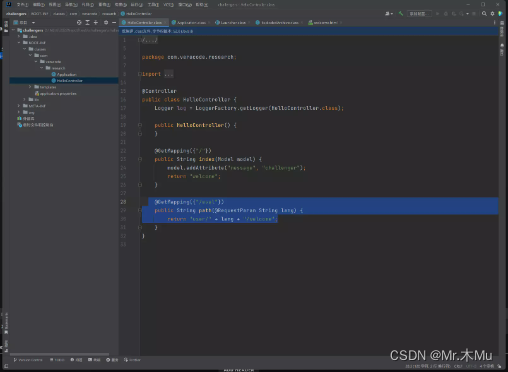The width and height of the screenshot is (508, 372).
Task: Select HelloController in project tree
Action: [x=67, y=81]
